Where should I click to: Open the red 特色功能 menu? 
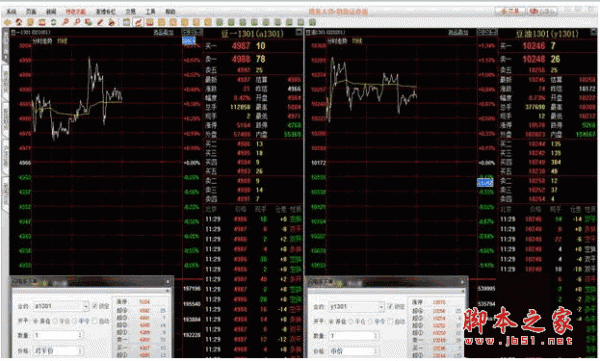pos(75,12)
